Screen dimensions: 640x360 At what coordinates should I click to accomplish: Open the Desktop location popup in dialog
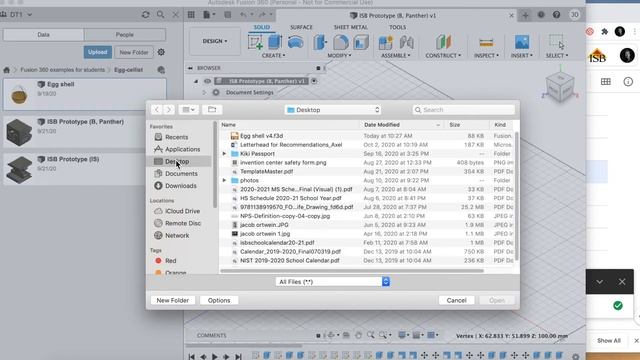pos(333,110)
